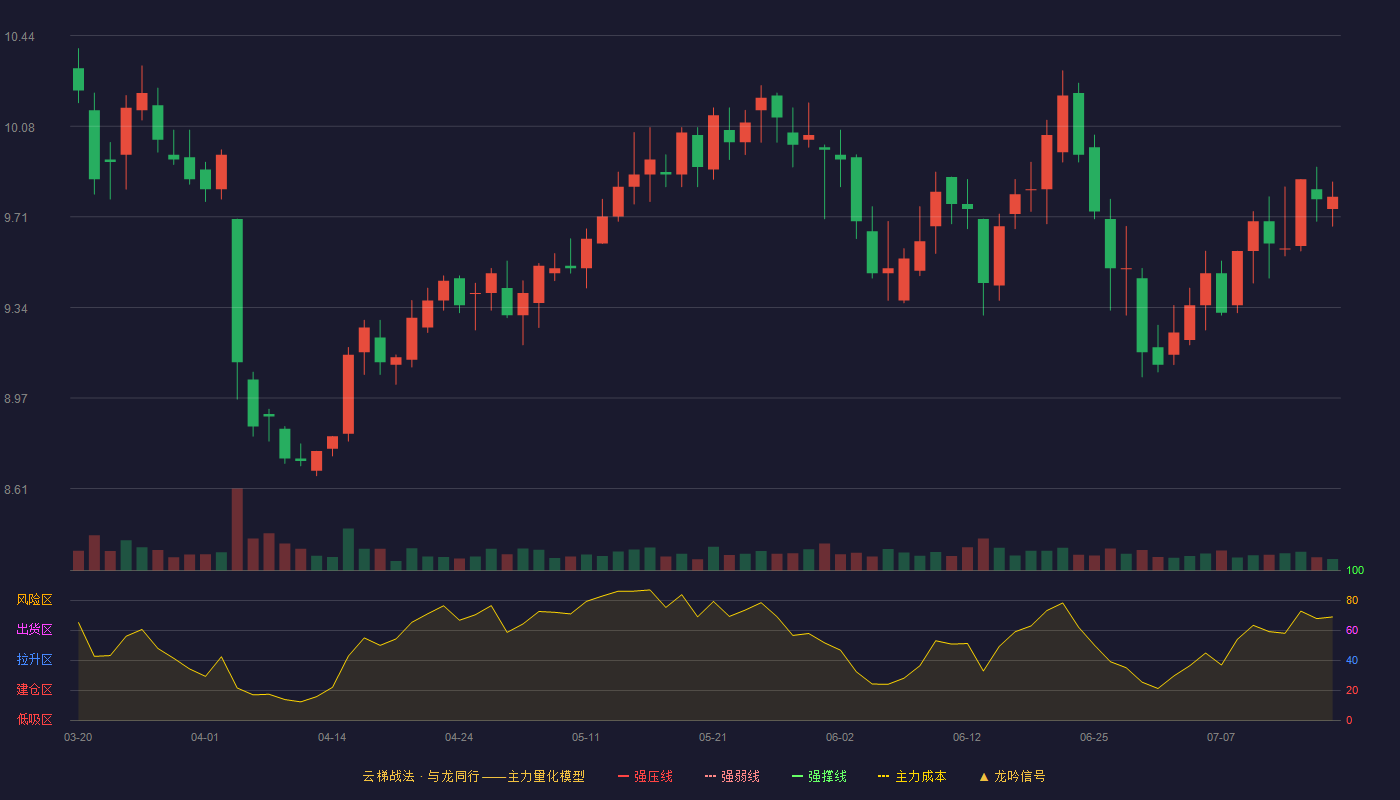Click the 低吸区 zone label
The image size is (1400, 800).
[34, 719]
